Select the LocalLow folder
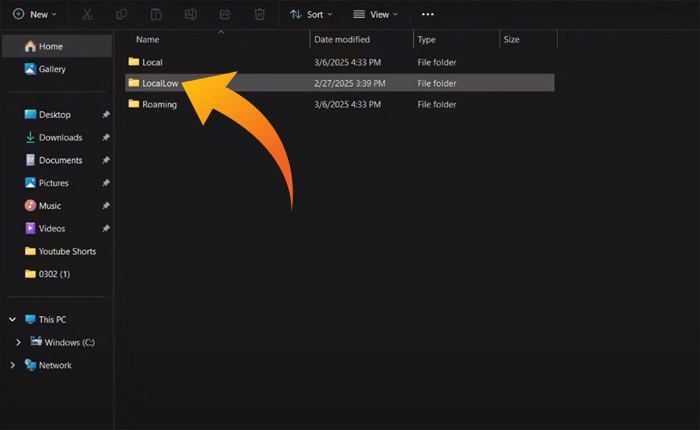700x430 pixels. point(159,83)
